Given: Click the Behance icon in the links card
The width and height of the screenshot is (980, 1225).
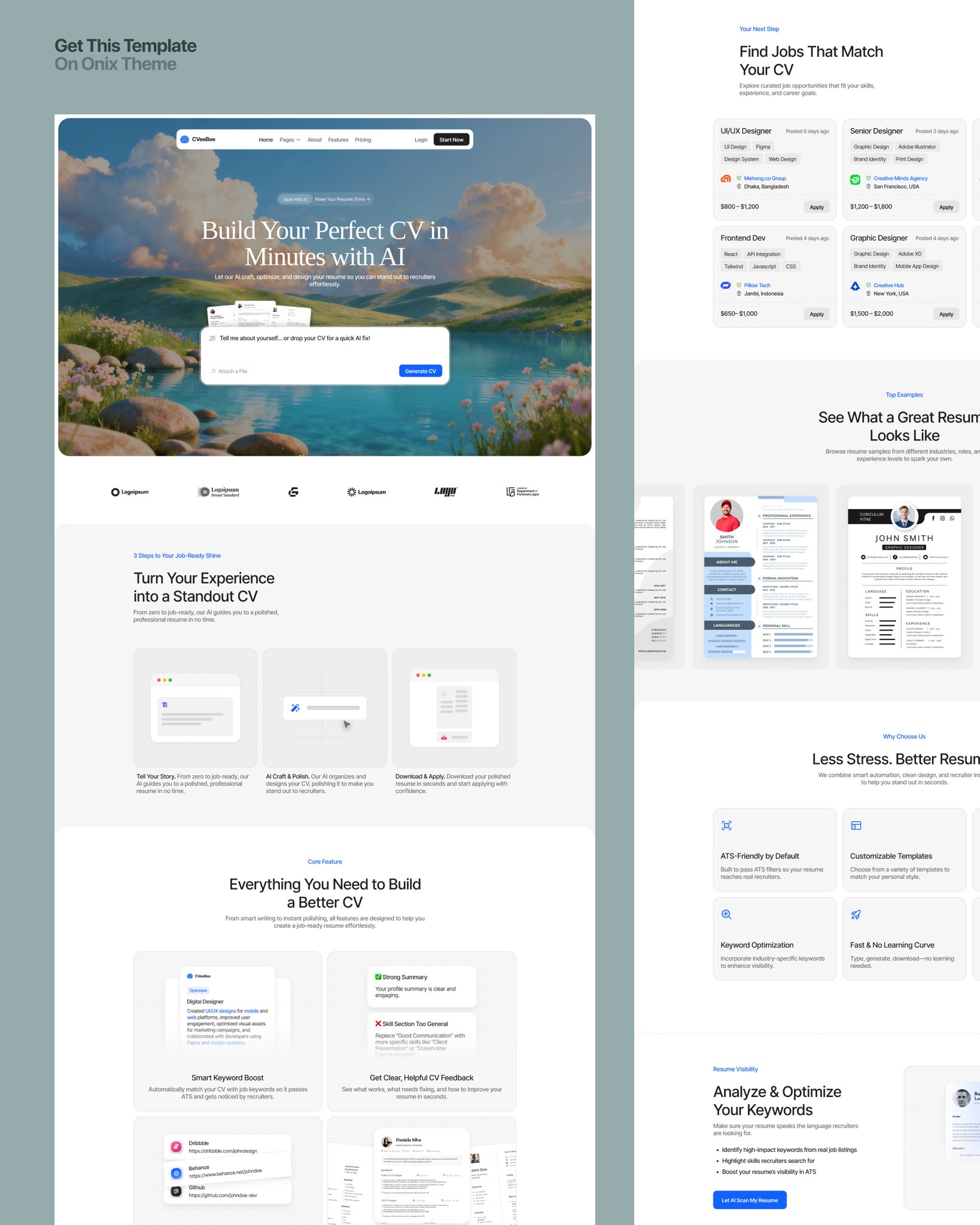Looking at the screenshot, I should click(x=176, y=1173).
